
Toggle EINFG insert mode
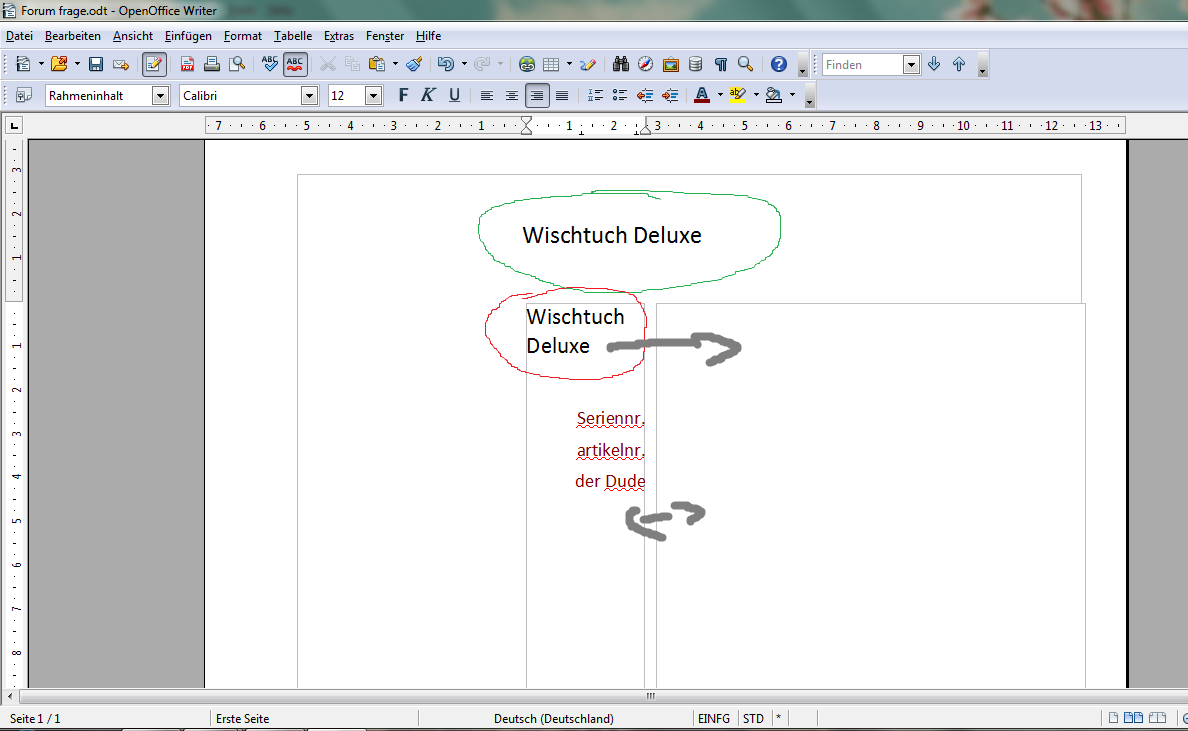[x=714, y=718]
